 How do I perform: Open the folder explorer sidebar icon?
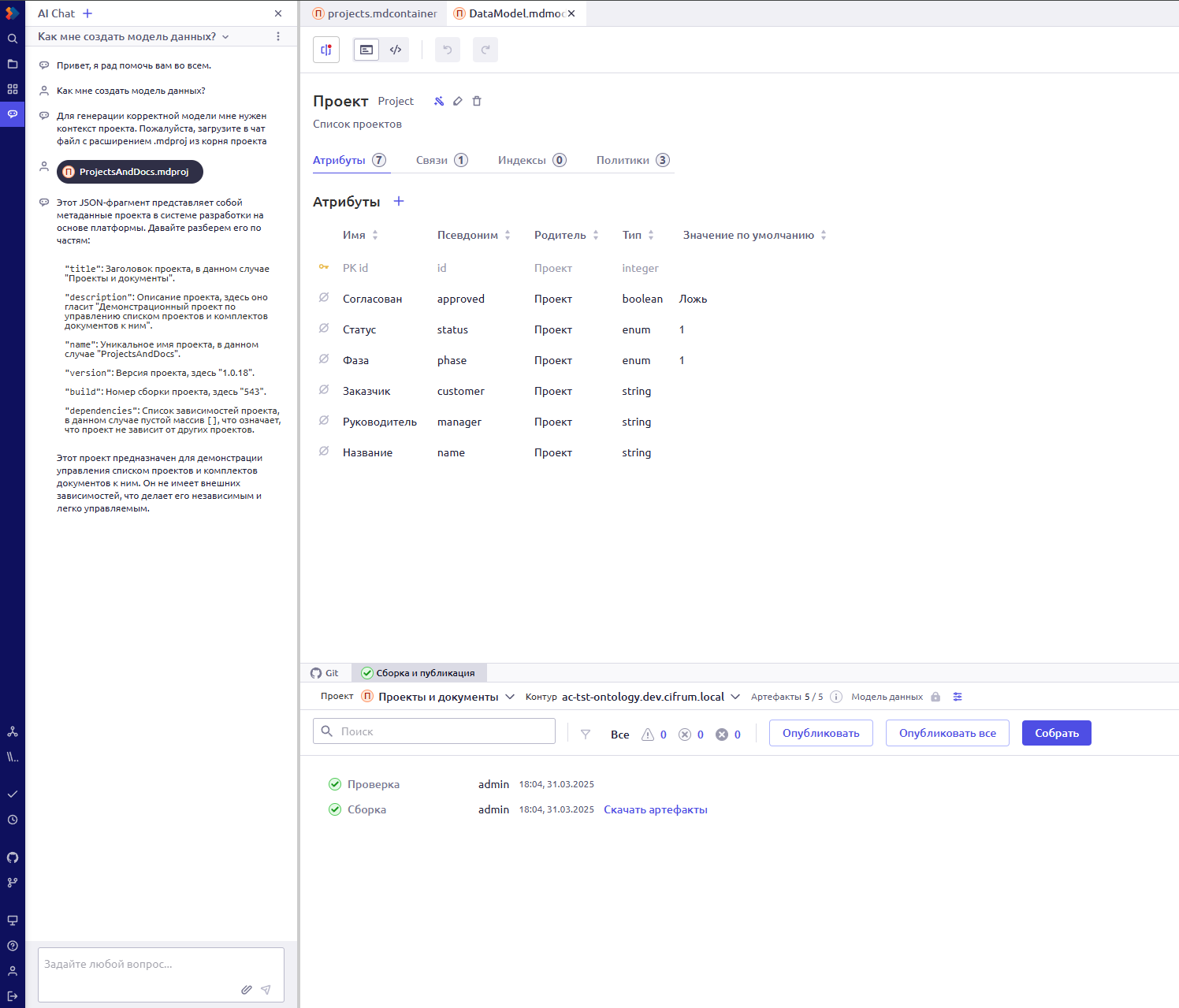pyautogui.click(x=13, y=64)
